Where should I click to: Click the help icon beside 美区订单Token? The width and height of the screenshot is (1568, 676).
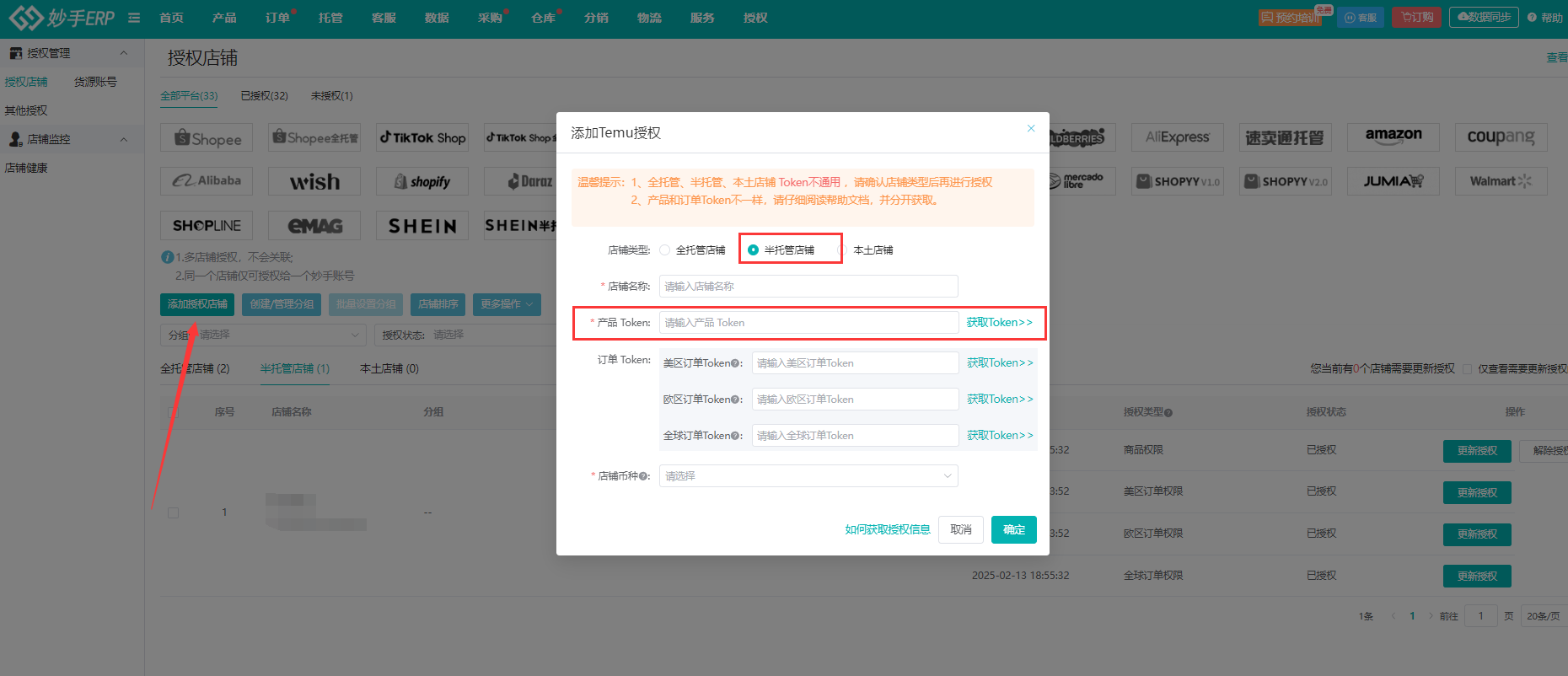click(x=735, y=363)
